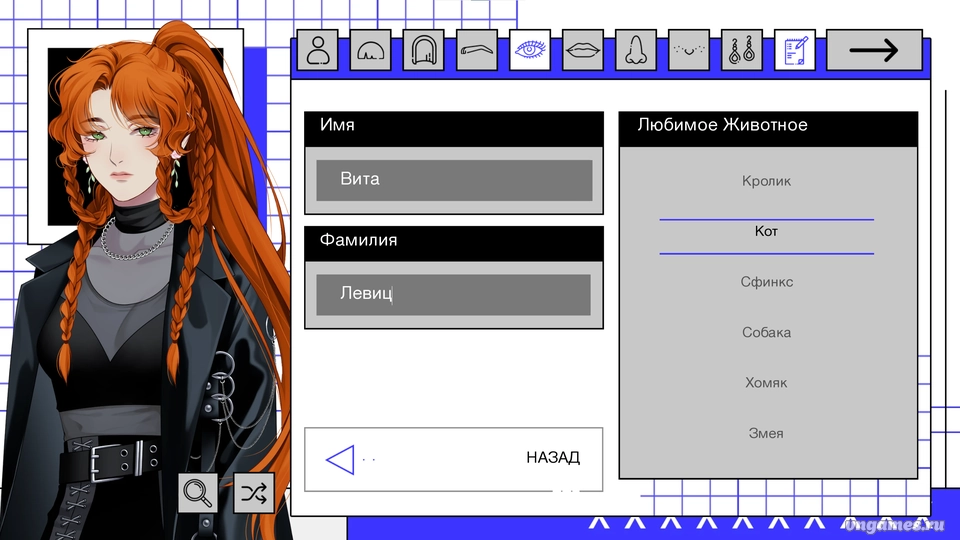
Task: Randomize character with shuffle icon
Action: tap(254, 492)
